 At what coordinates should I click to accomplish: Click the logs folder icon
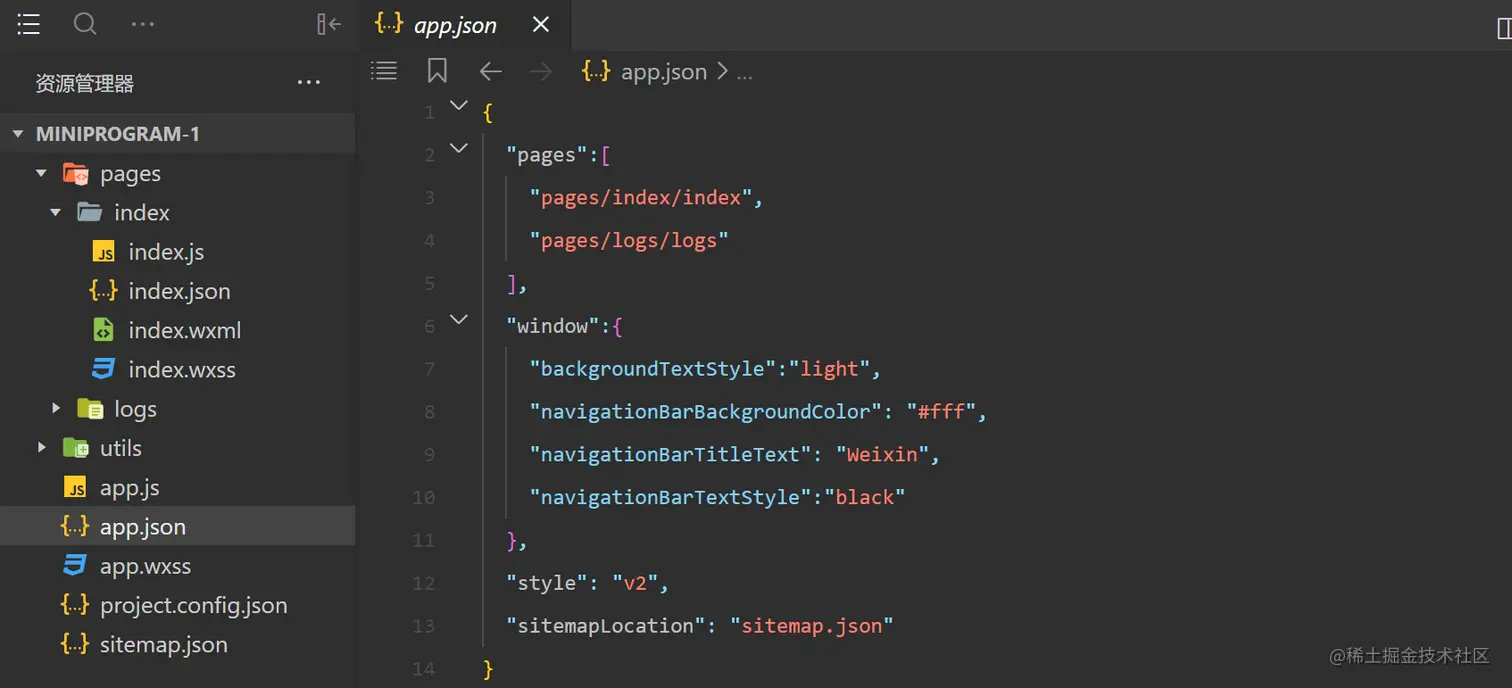(90, 409)
